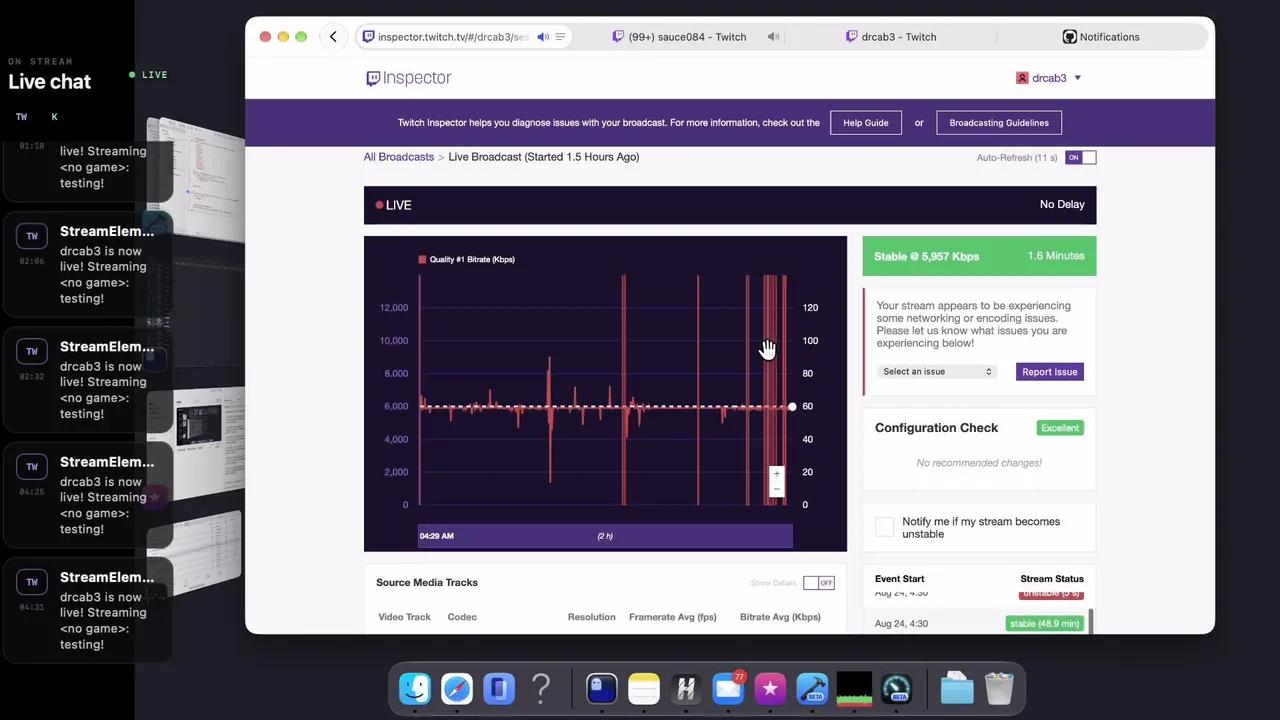Open the dark blue robot-face Dock app

(x=602, y=688)
